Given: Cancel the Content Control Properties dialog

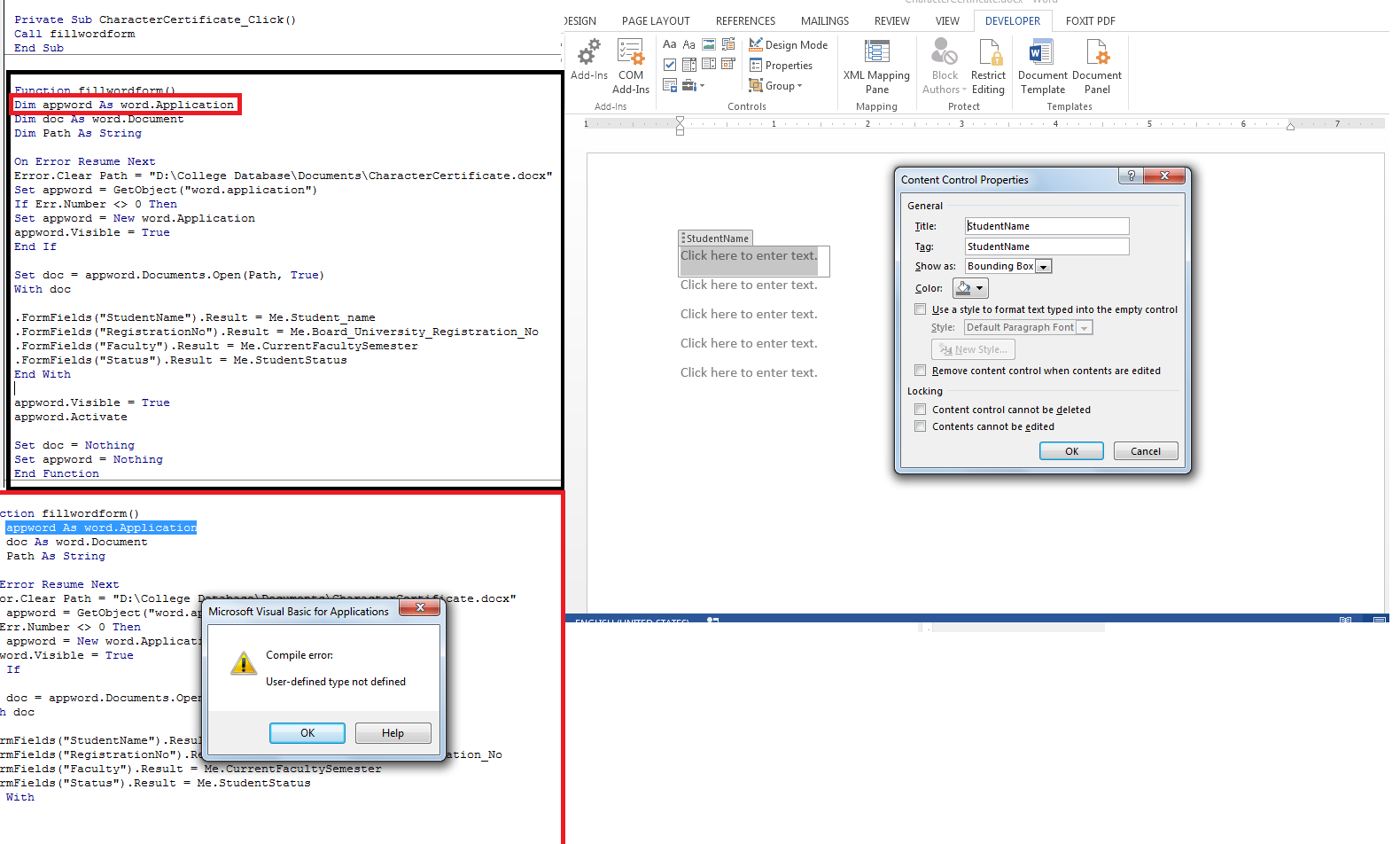Looking at the screenshot, I should tap(1146, 451).
